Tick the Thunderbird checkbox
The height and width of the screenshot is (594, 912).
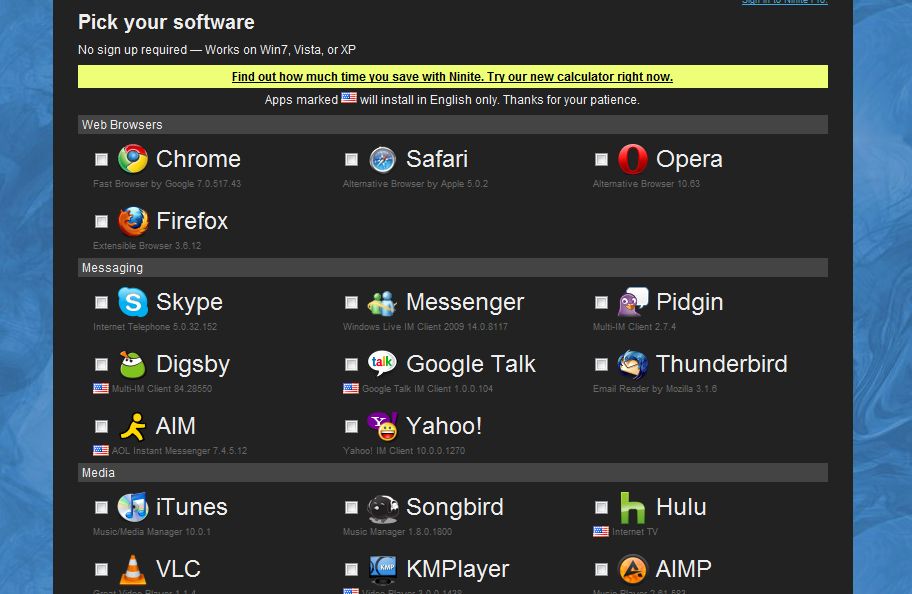pos(601,365)
